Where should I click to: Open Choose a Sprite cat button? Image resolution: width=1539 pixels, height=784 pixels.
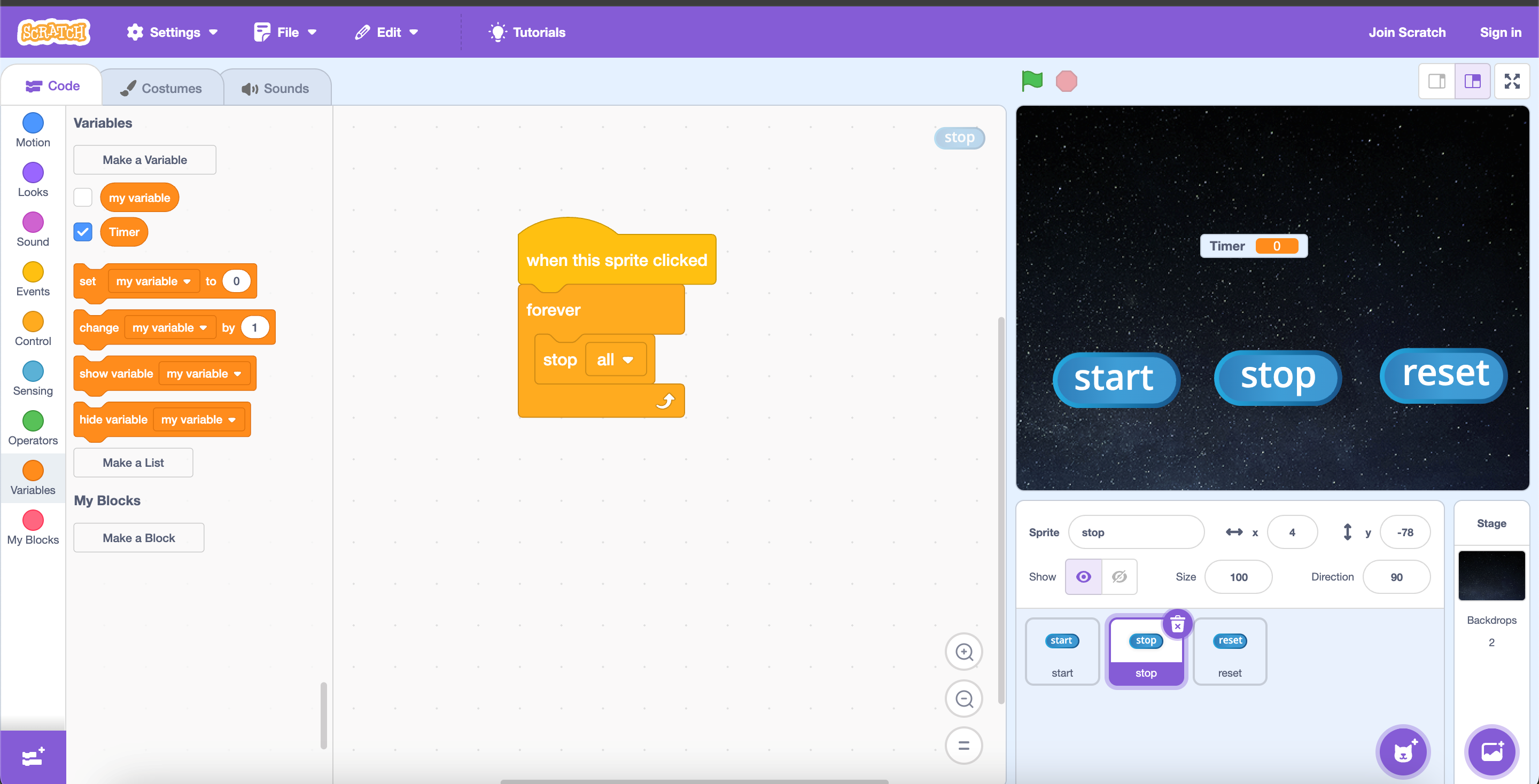coord(1403,752)
